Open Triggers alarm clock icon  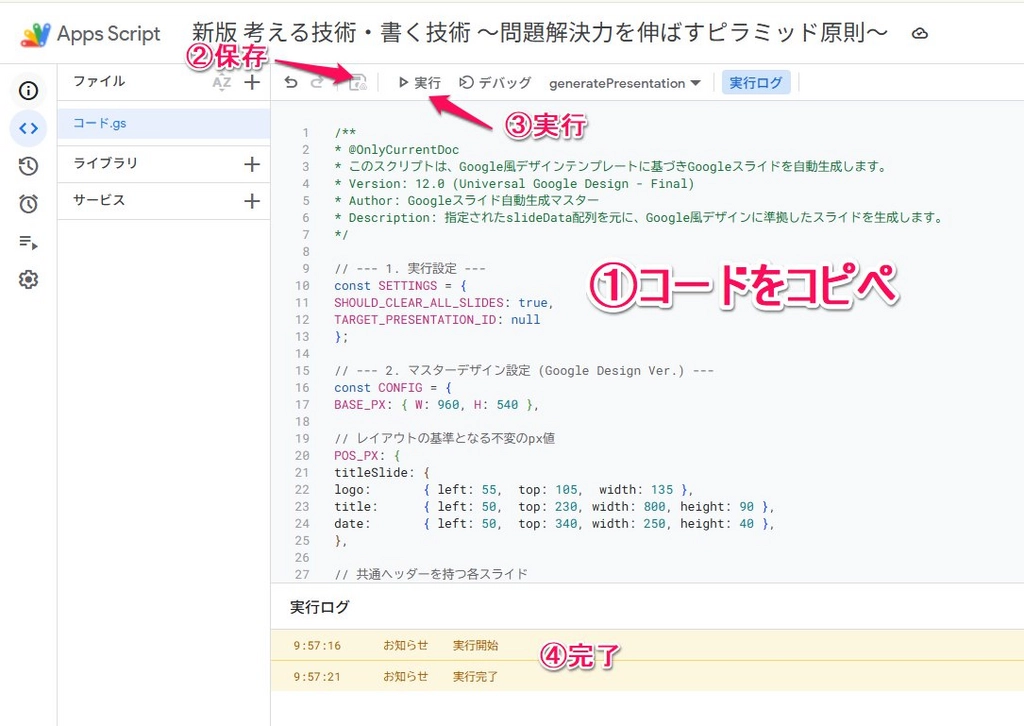[x=28, y=204]
